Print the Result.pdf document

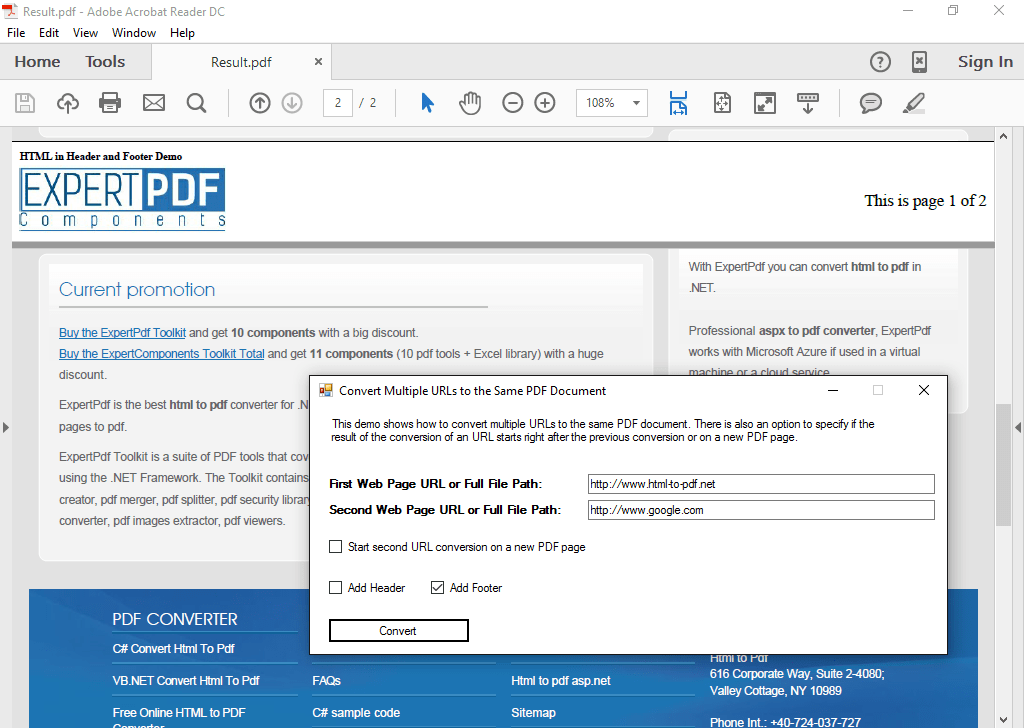pos(110,102)
